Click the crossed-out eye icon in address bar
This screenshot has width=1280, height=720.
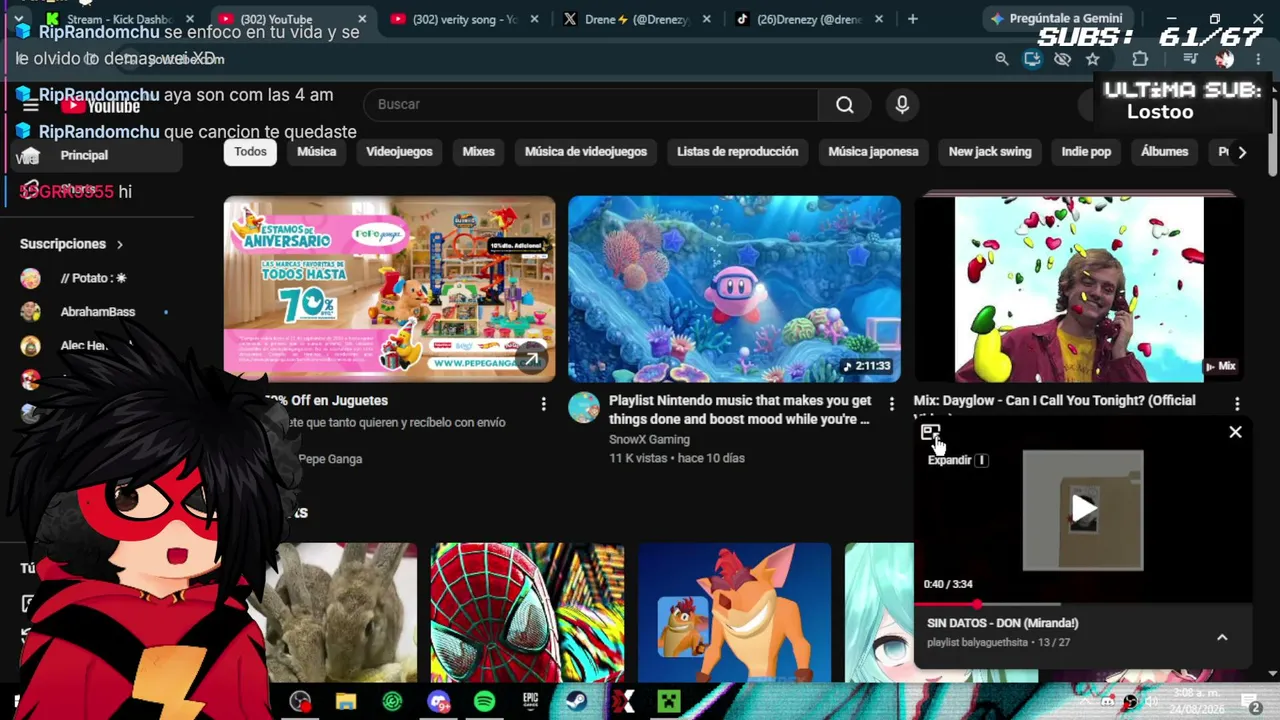[x=1063, y=59]
